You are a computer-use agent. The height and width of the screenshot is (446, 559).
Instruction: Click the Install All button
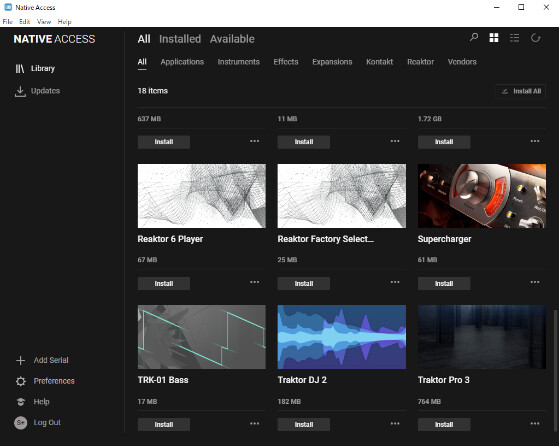tap(520, 91)
